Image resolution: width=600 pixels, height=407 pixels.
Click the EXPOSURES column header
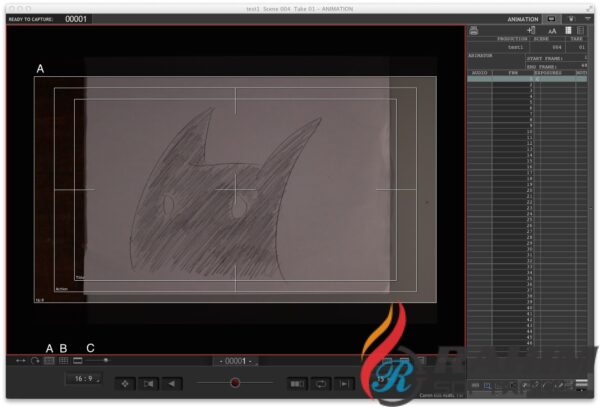[548, 73]
